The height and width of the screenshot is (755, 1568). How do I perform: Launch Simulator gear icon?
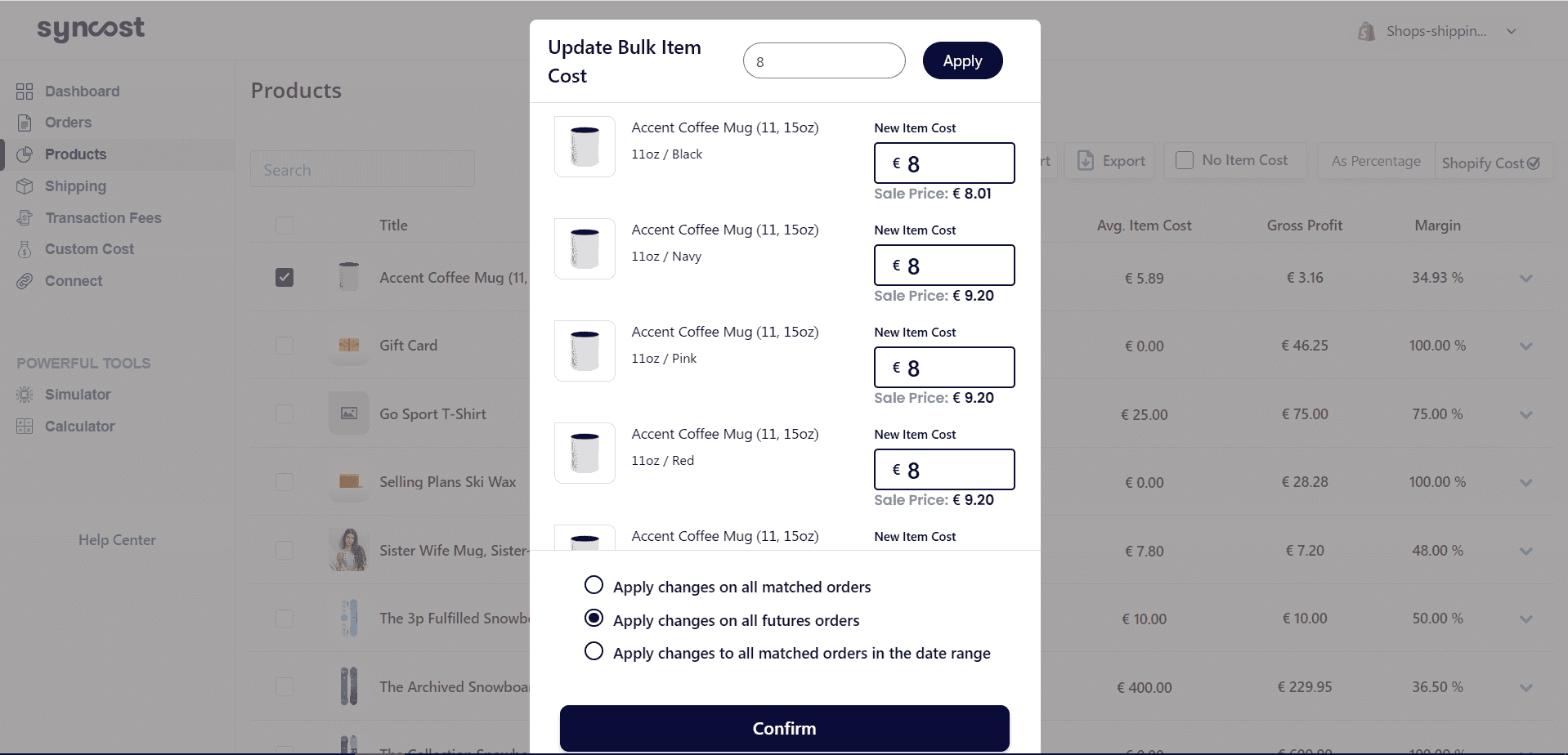pyautogui.click(x=25, y=395)
